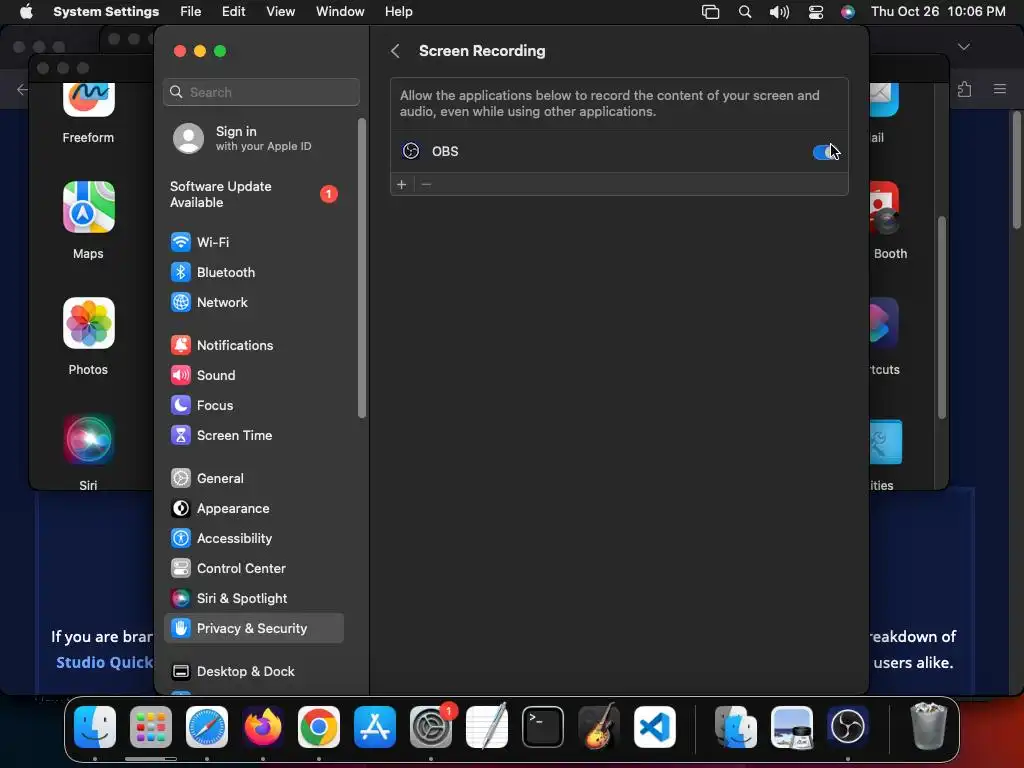
Task: Click Photos app in background window
Action: tap(88, 337)
